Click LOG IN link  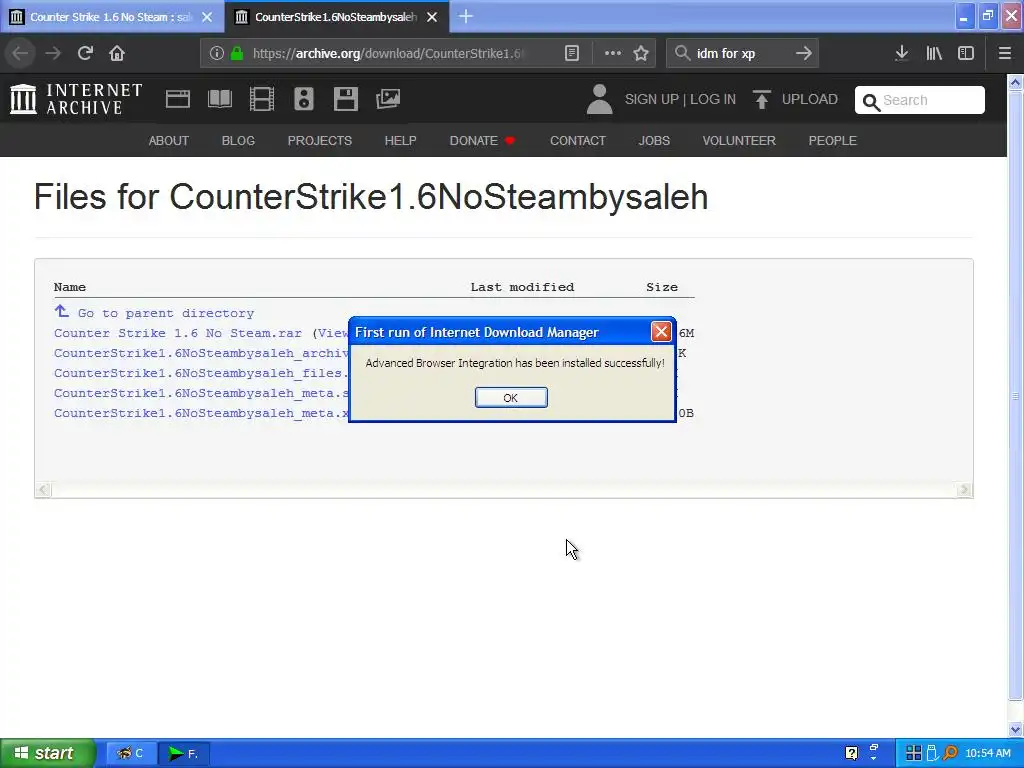click(x=713, y=99)
